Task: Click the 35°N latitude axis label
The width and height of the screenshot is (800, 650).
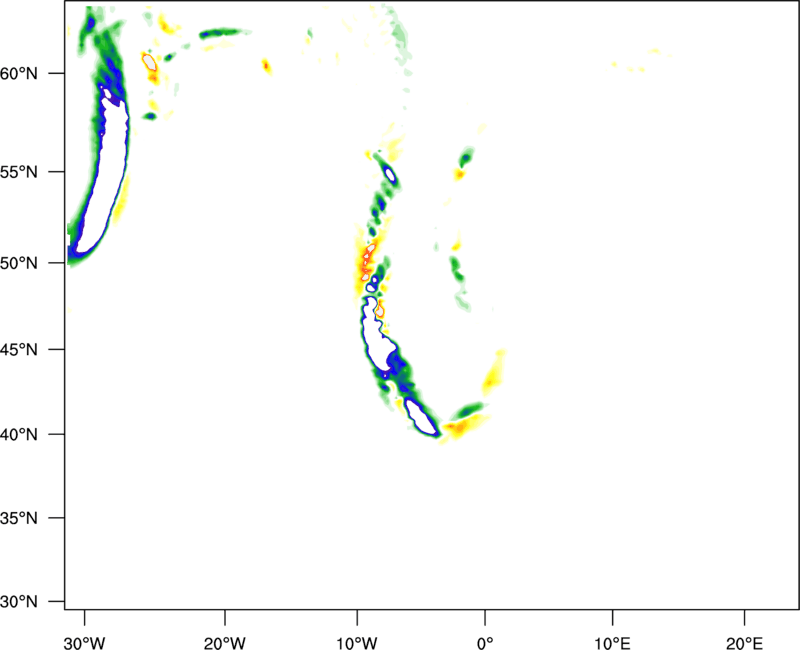Action: 19,518
